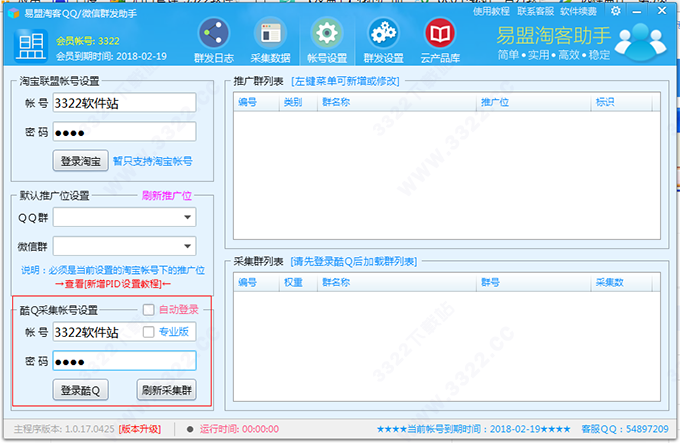Minimize the 易盟淘客 window
This screenshot has height=443, width=680.
click(x=637, y=11)
